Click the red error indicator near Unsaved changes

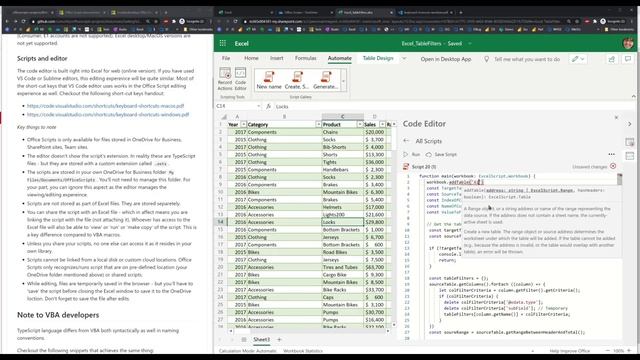(613, 166)
